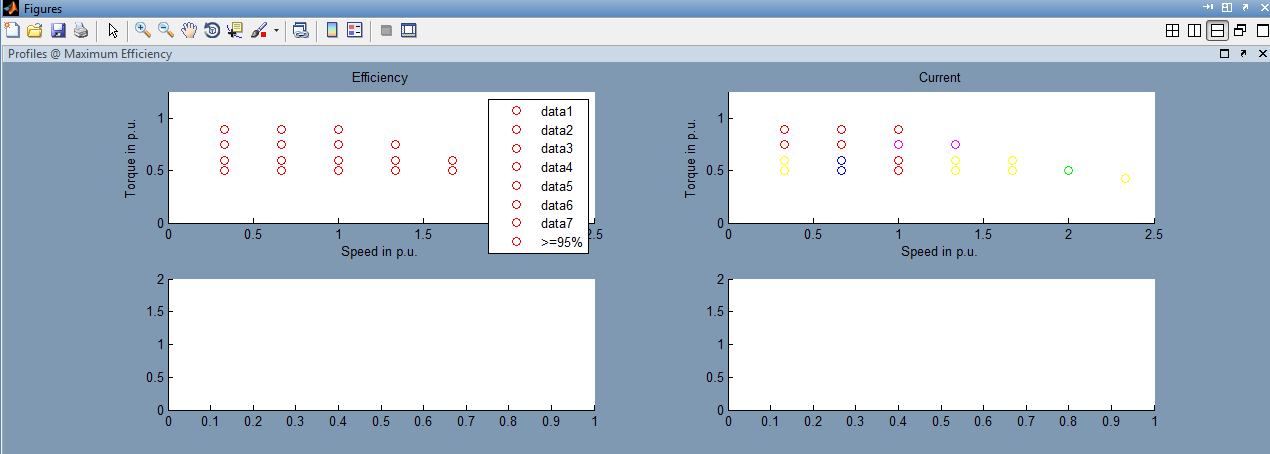
Task: Switch to the tiled grid layout
Action: 1173,31
